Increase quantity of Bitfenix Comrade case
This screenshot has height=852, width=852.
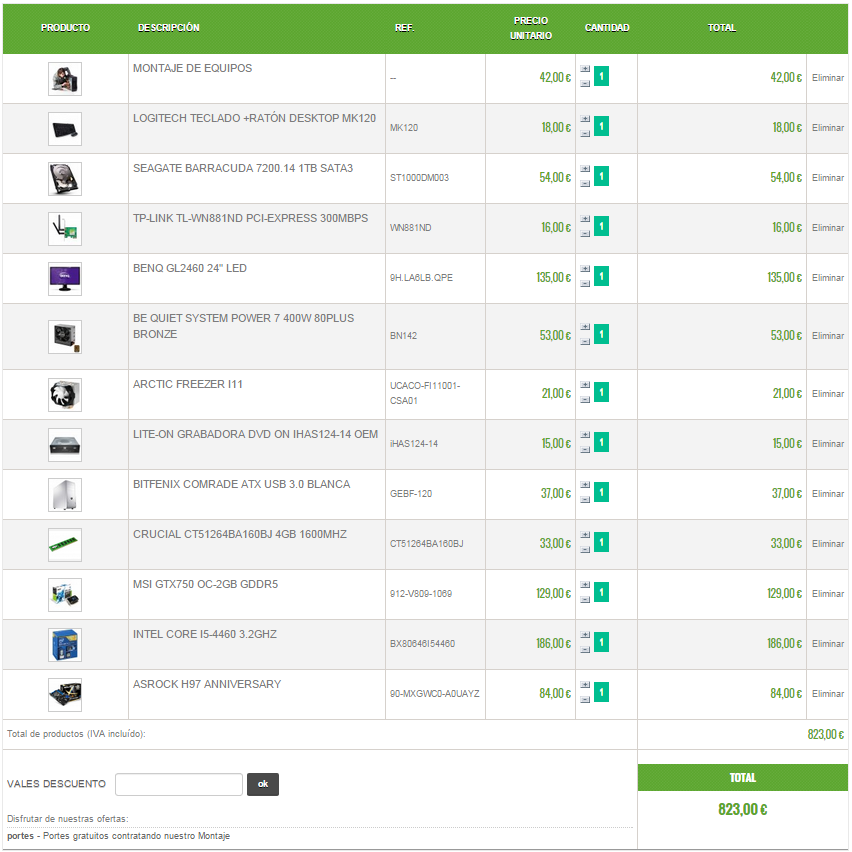pos(585,485)
